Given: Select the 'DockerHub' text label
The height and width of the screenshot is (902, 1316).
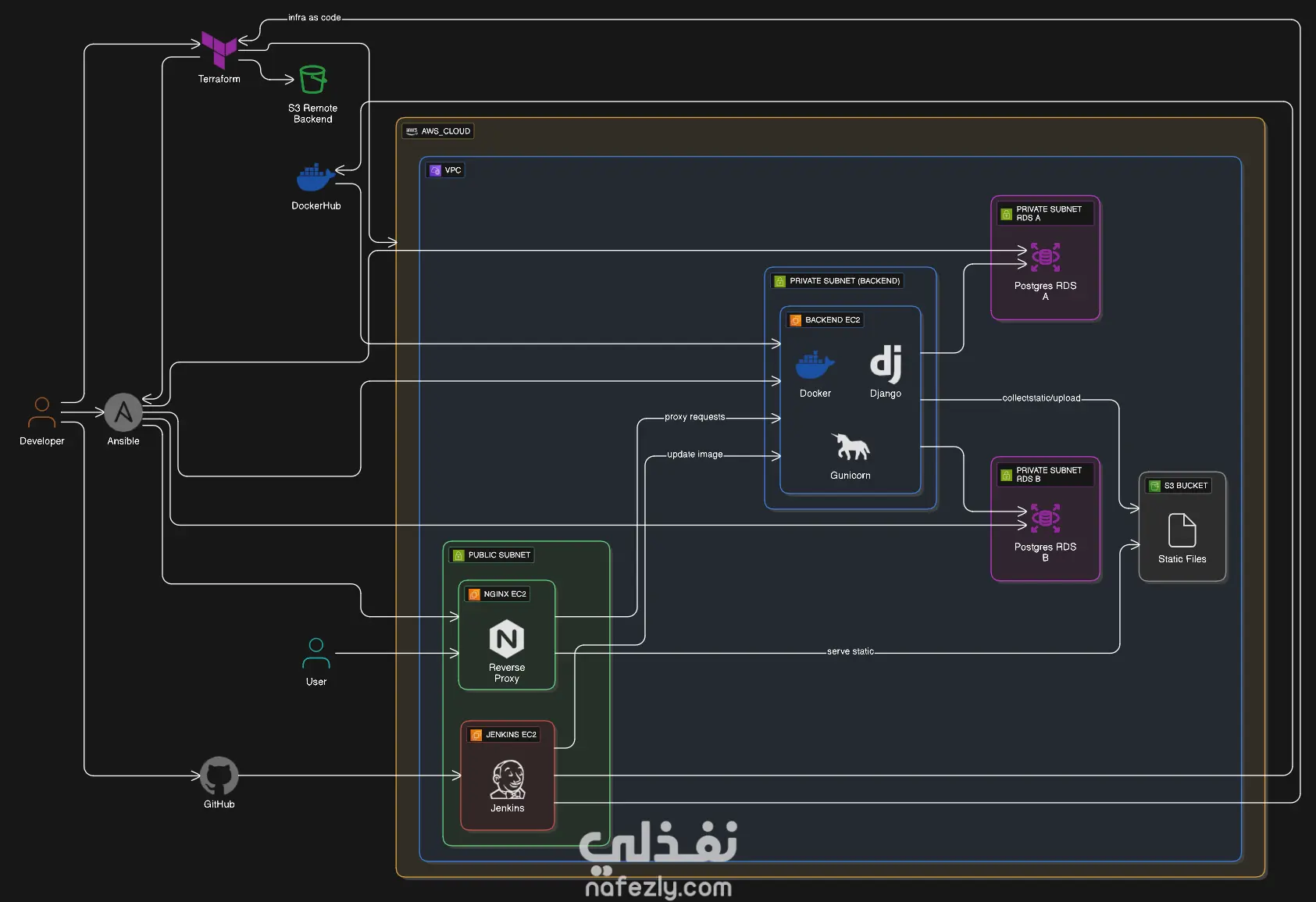Looking at the screenshot, I should click(316, 206).
